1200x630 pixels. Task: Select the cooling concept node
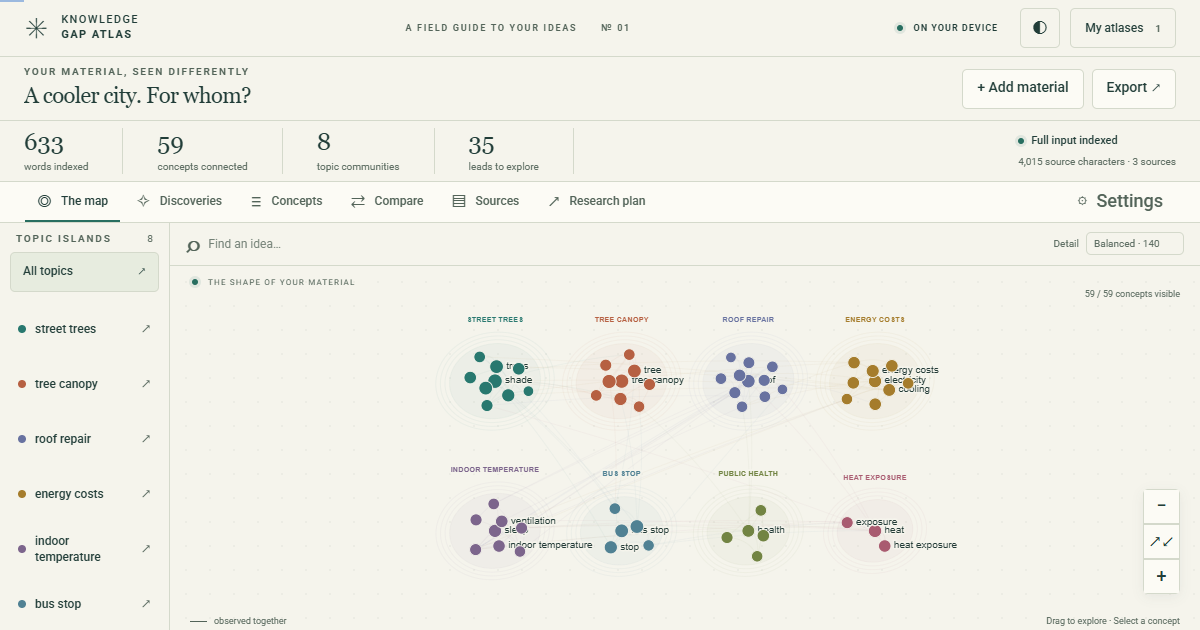pyautogui.click(x=889, y=390)
